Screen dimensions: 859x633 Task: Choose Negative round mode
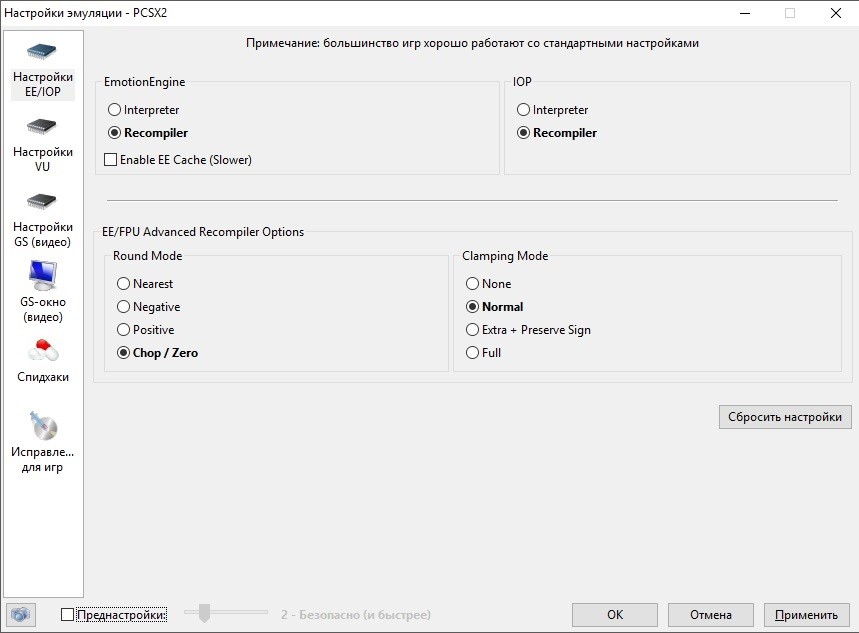pos(124,307)
